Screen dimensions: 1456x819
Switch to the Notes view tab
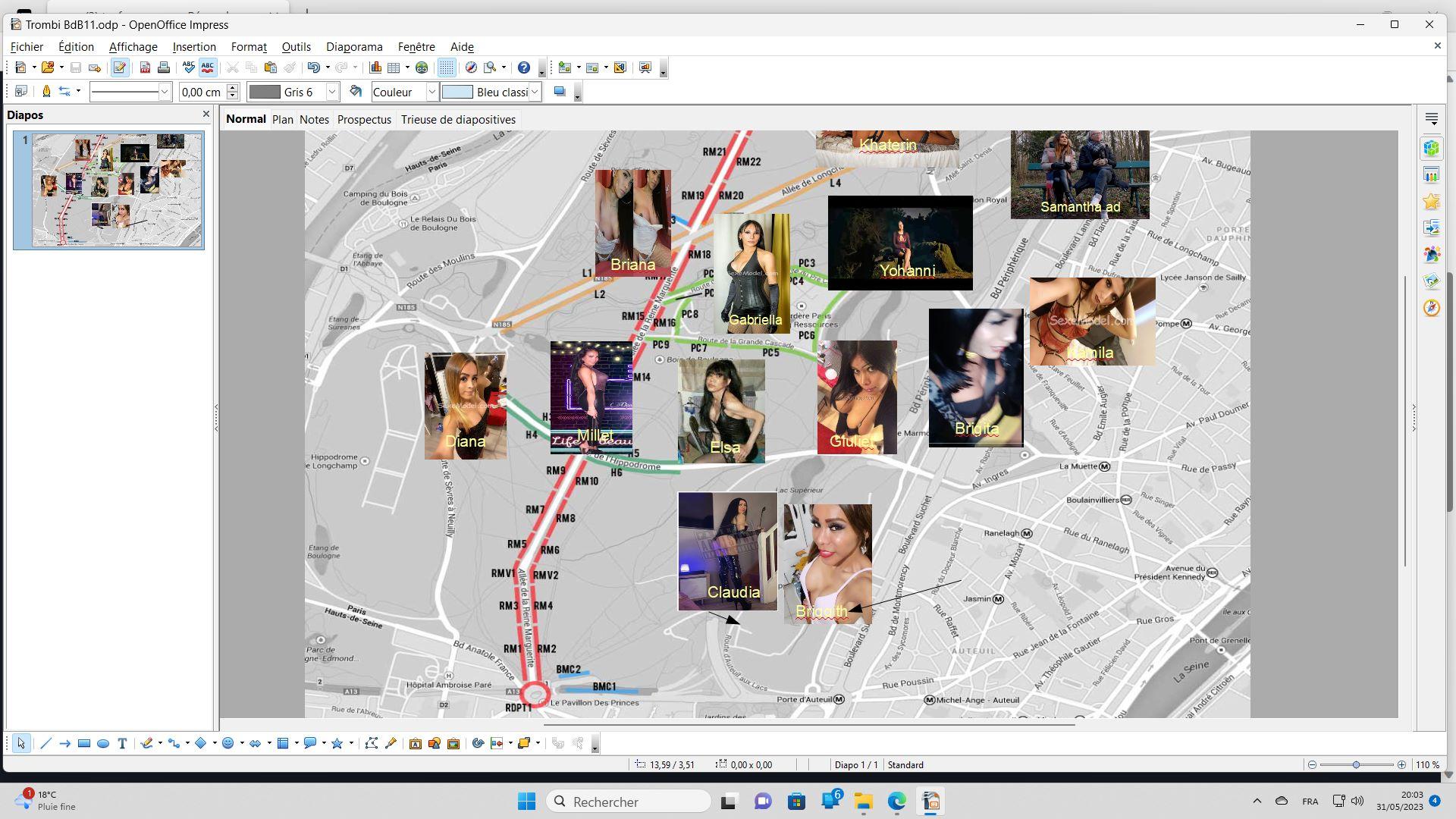point(314,120)
